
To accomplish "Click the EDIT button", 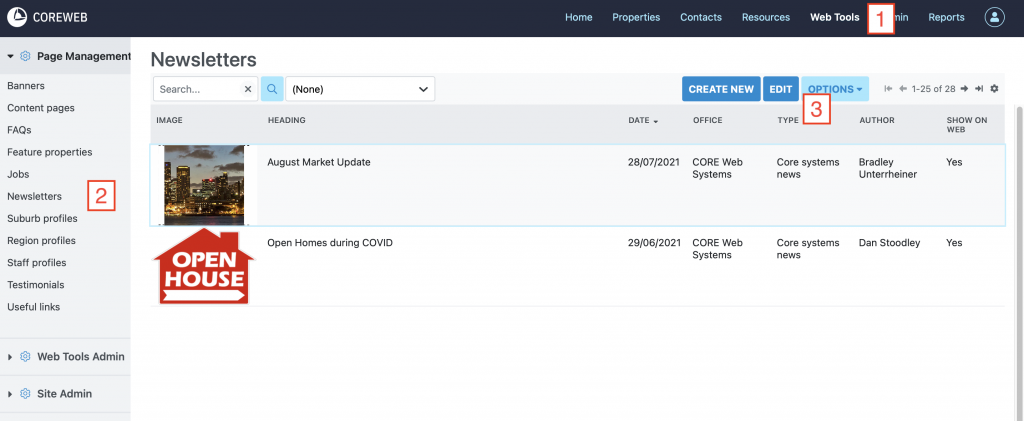I will [x=780, y=89].
